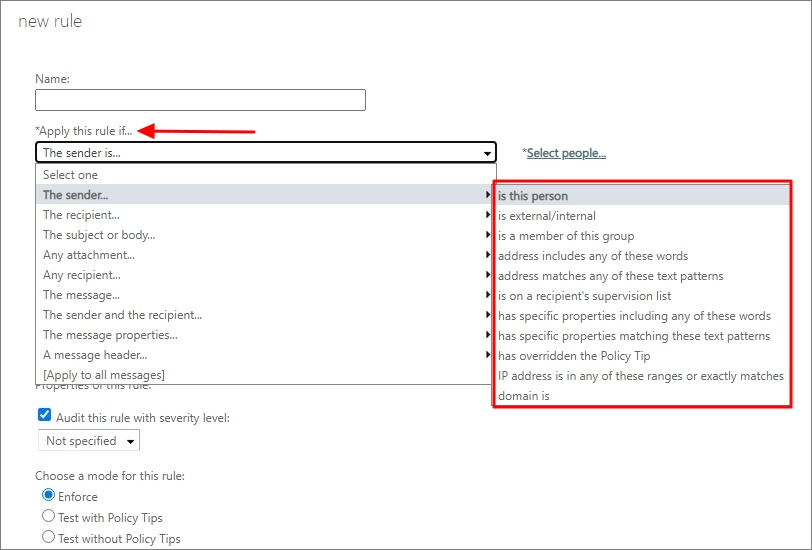This screenshot has height=550, width=812.
Task: Expand submenu arrow beside 'The subject or body...'
Action: pyautogui.click(x=487, y=234)
